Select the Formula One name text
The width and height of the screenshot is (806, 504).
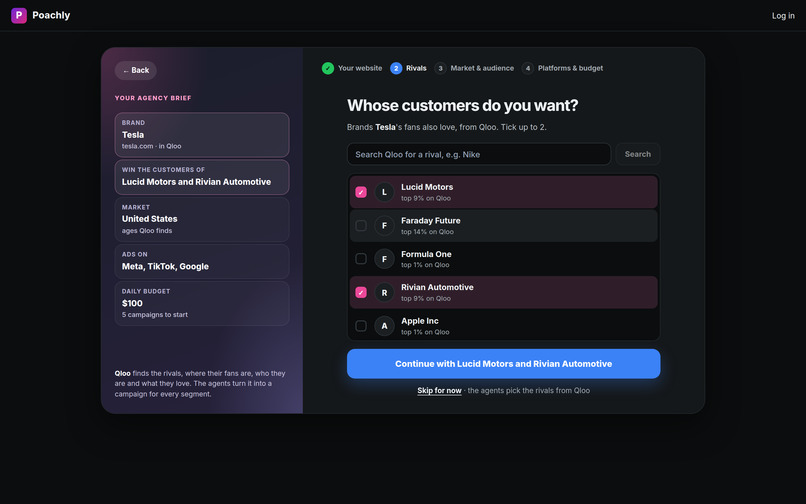pos(426,254)
